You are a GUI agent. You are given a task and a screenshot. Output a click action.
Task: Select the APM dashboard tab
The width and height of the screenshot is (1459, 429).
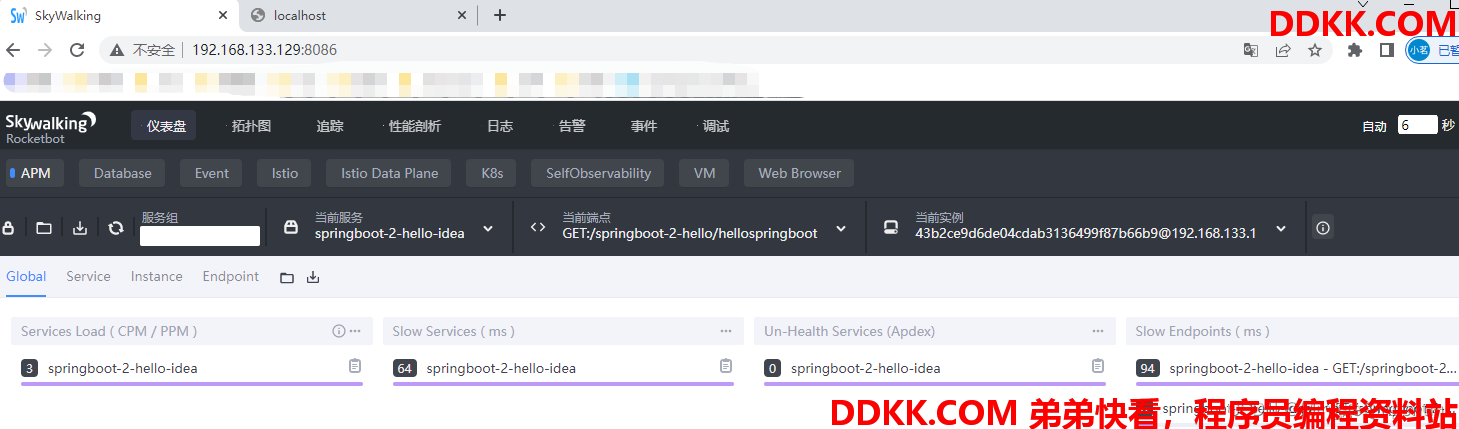(33, 173)
